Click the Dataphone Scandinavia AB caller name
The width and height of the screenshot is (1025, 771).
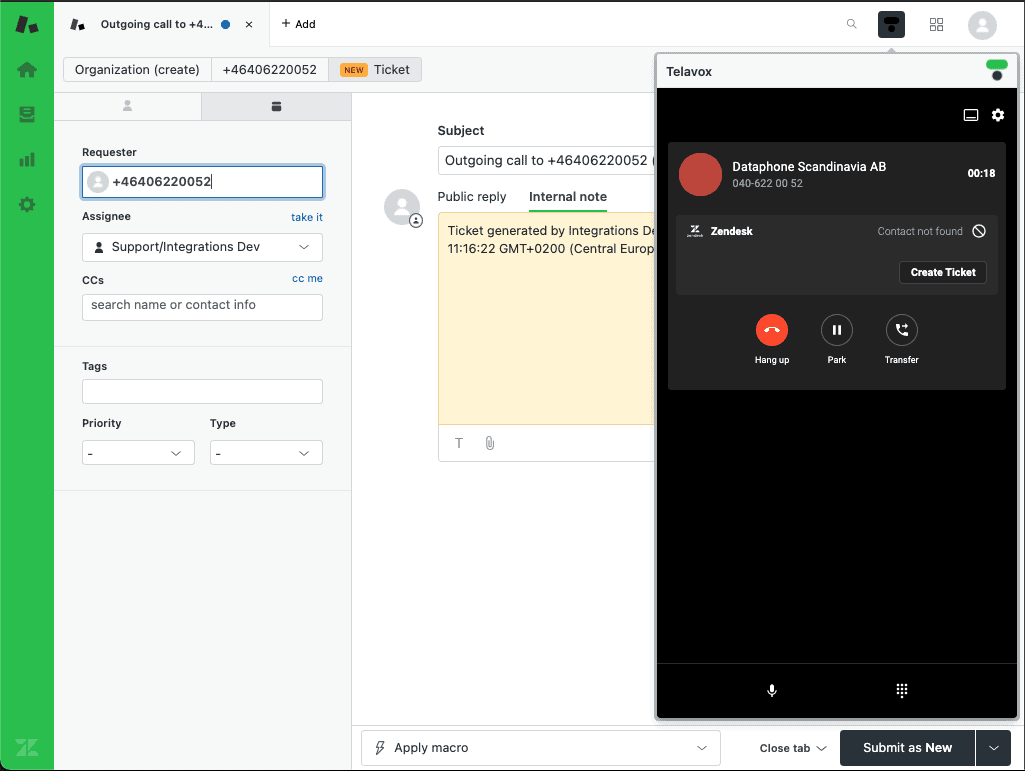pyautogui.click(x=809, y=167)
